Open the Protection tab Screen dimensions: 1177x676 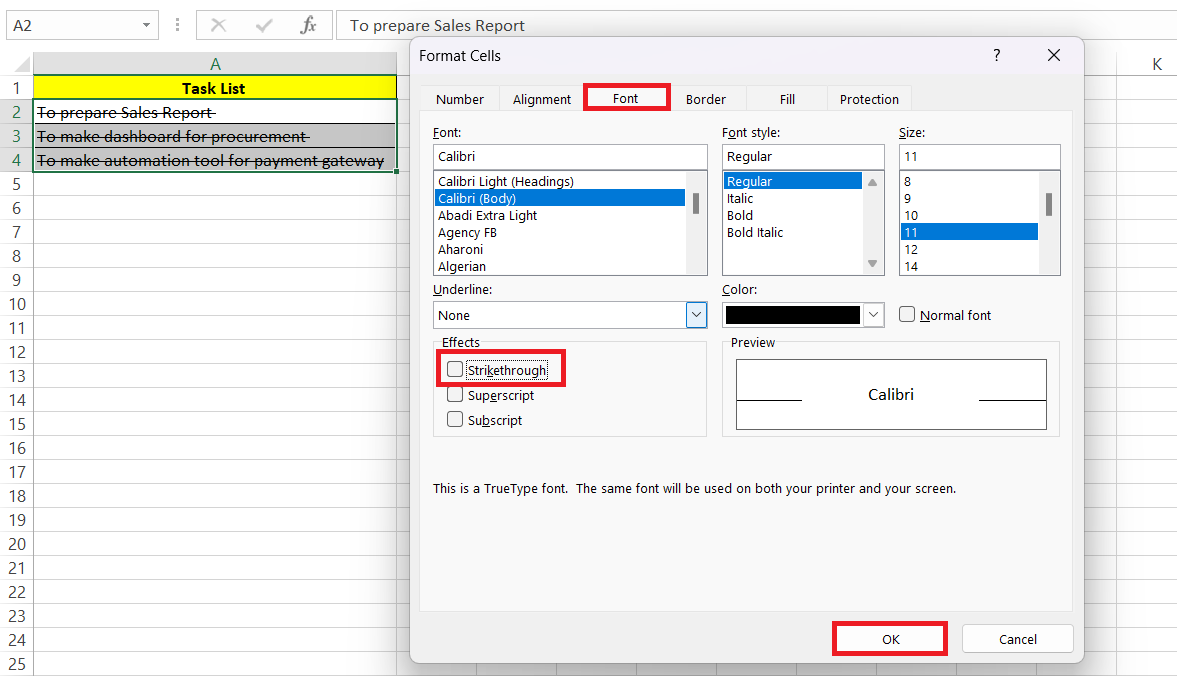[x=868, y=99]
